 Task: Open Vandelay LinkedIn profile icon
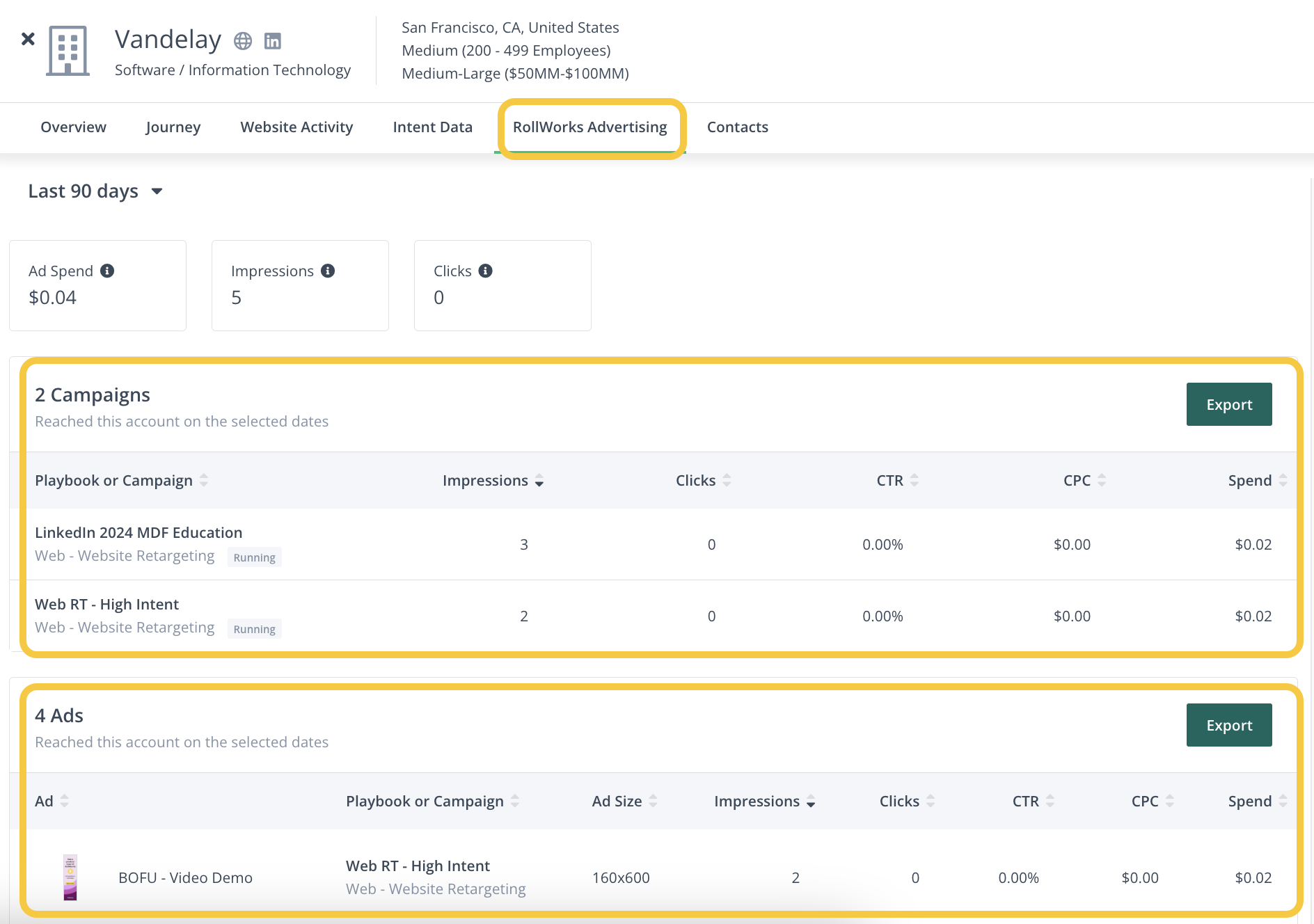tap(273, 41)
